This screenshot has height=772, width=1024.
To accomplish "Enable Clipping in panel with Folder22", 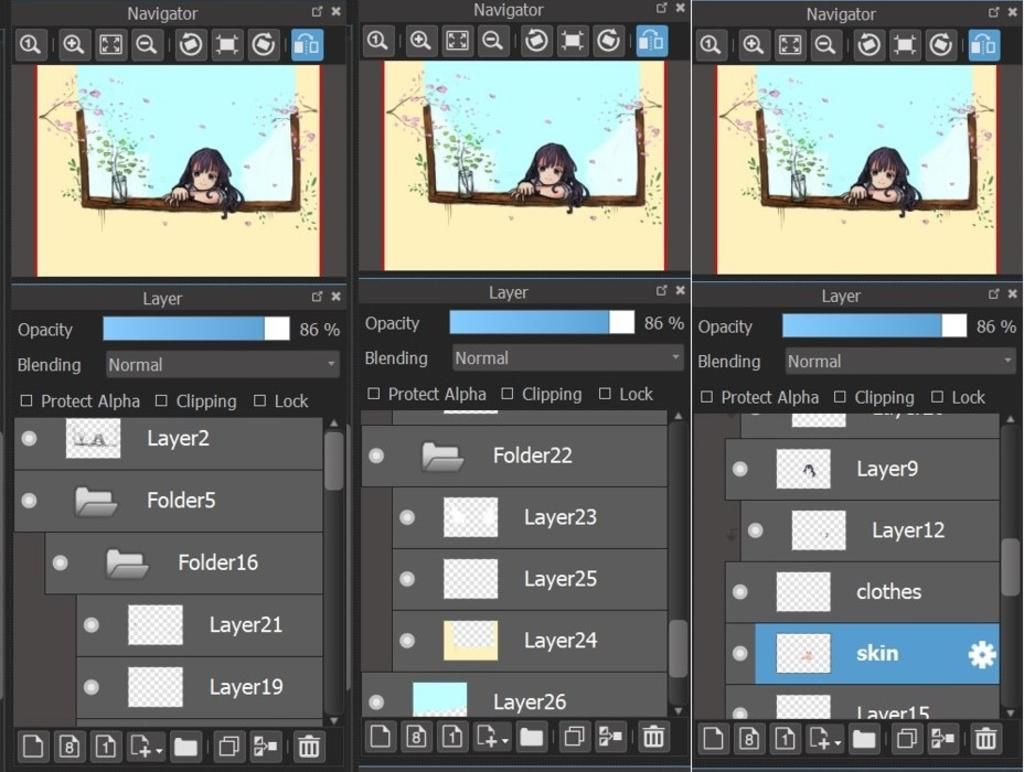I will click(507, 393).
